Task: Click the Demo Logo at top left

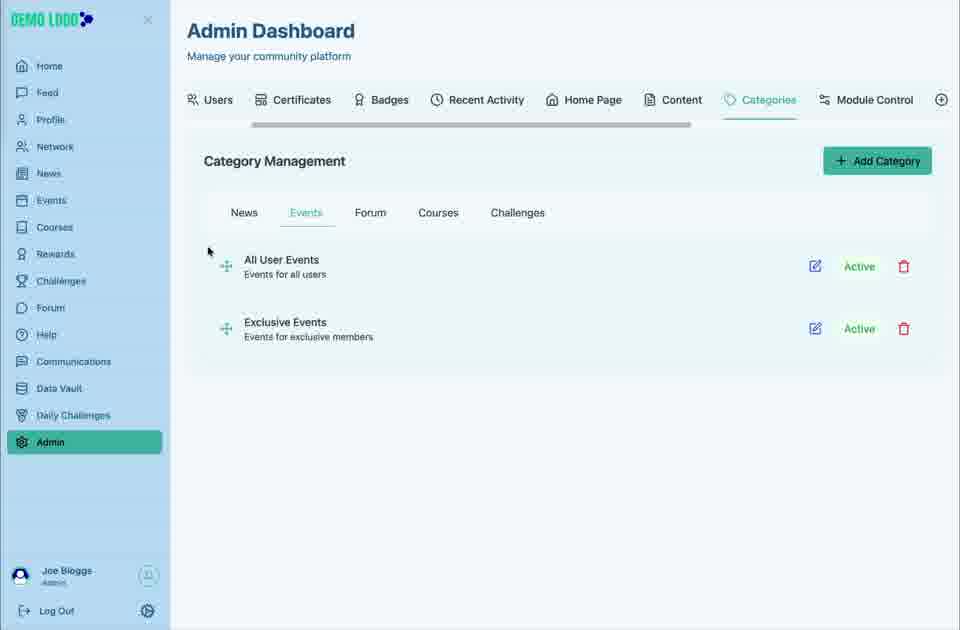Action: (52, 20)
